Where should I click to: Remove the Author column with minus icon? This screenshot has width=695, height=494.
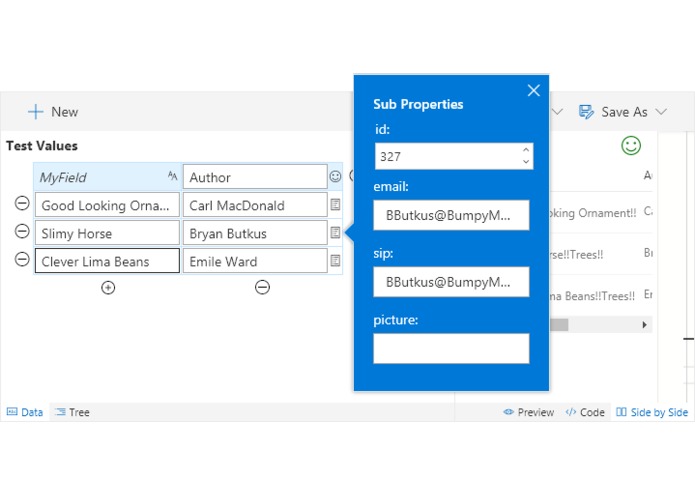262,288
